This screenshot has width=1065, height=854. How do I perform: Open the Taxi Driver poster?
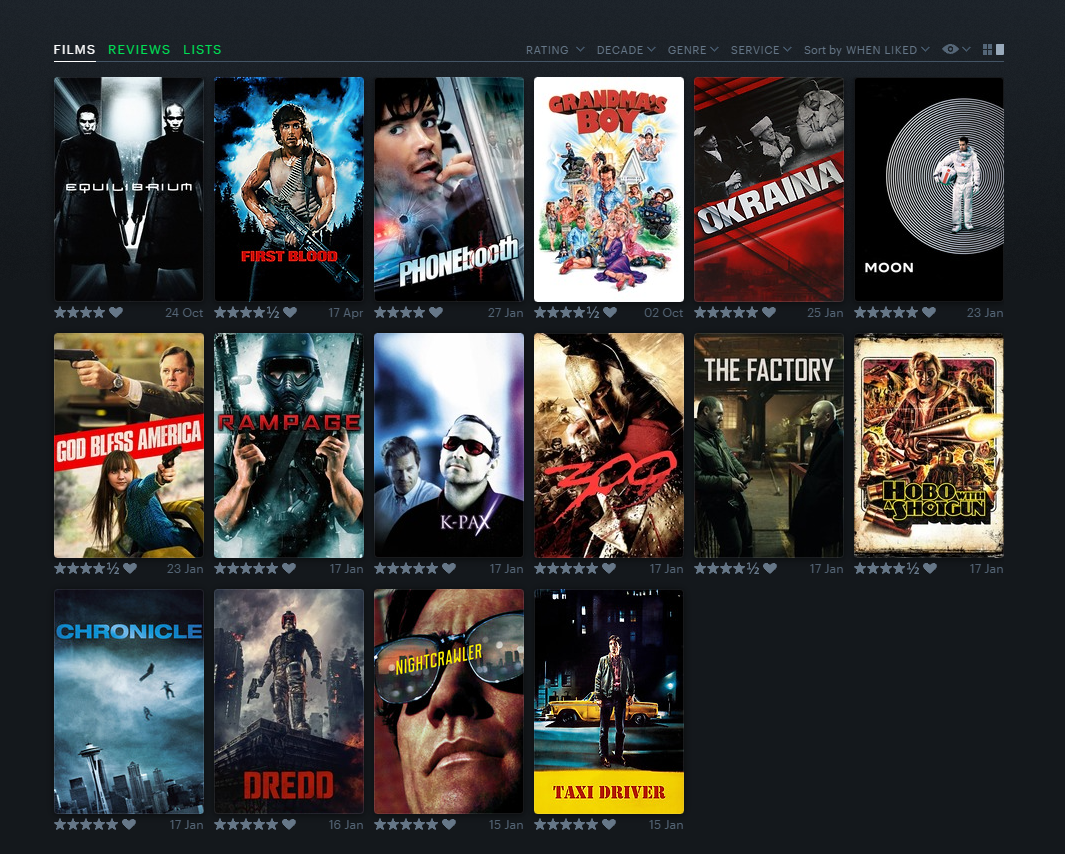coord(609,701)
